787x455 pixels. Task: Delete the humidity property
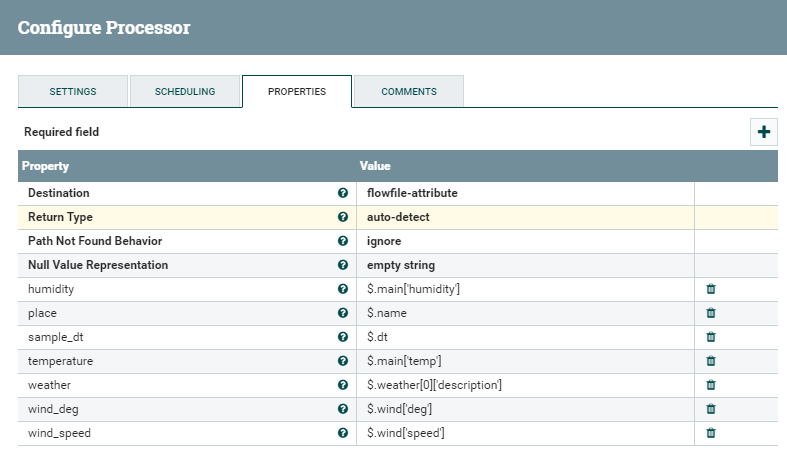point(711,289)
